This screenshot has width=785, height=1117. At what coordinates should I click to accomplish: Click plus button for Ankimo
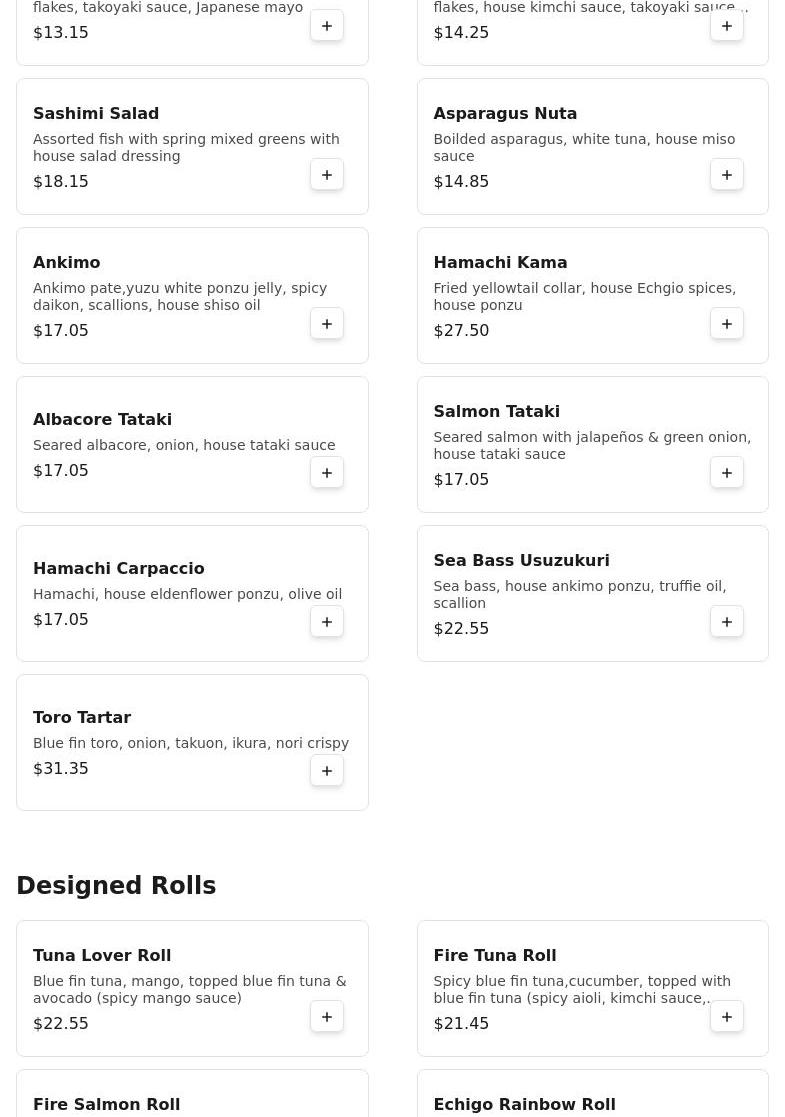point(327,324)
